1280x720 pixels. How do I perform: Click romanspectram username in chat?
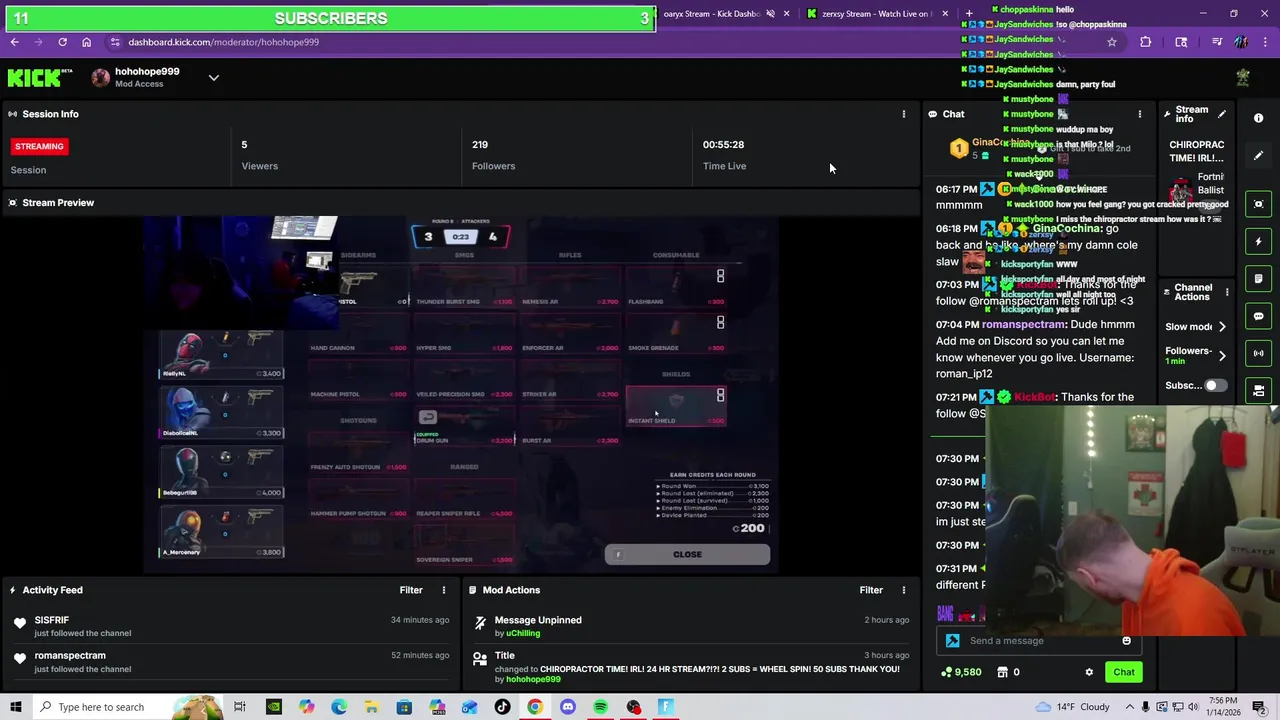(1024, 325)
